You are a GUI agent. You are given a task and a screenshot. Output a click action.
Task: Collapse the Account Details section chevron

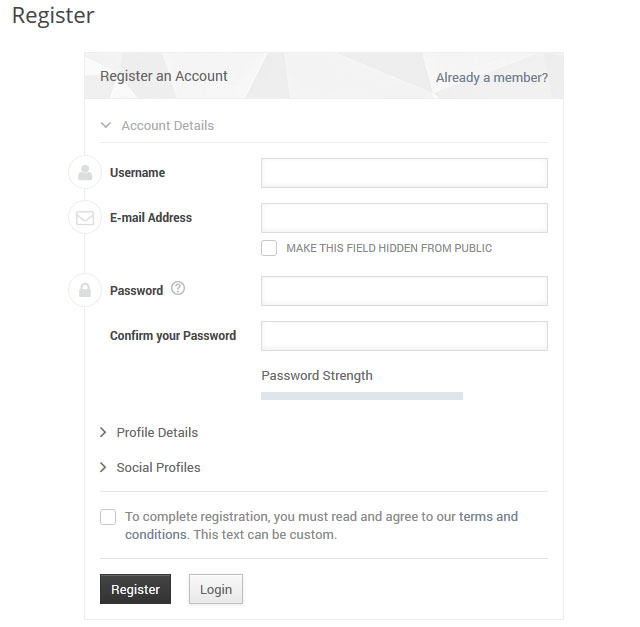point(106,125)
